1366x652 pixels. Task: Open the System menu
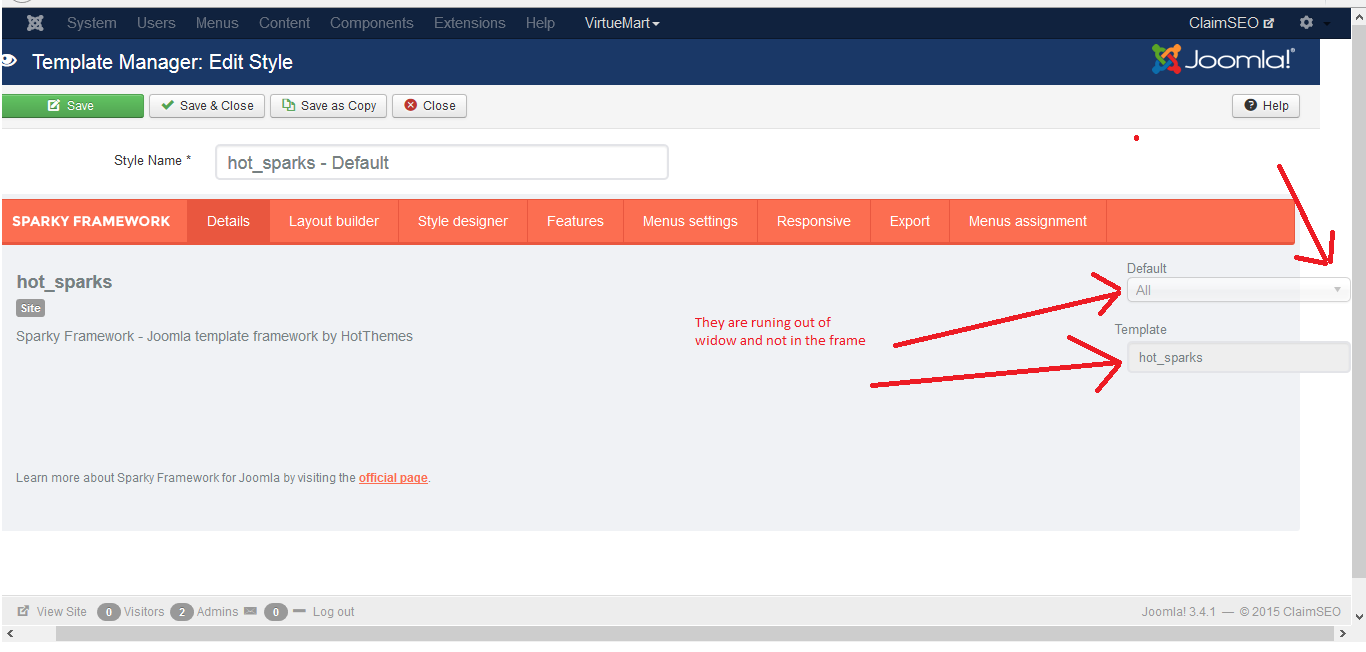[92, 23]
